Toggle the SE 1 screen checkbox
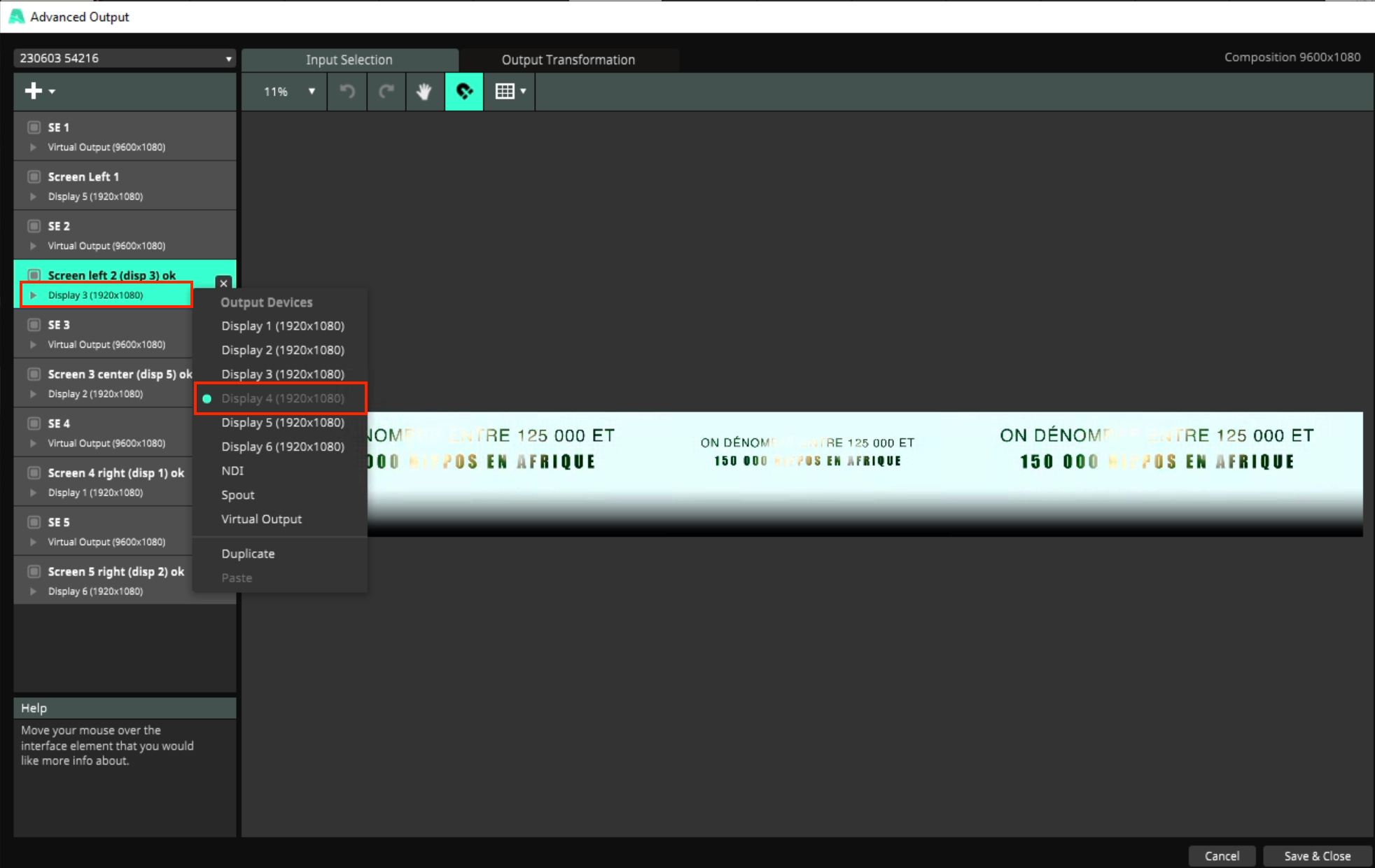The width and height of the screenshot is (1375, 868). [x=34, y=127]
